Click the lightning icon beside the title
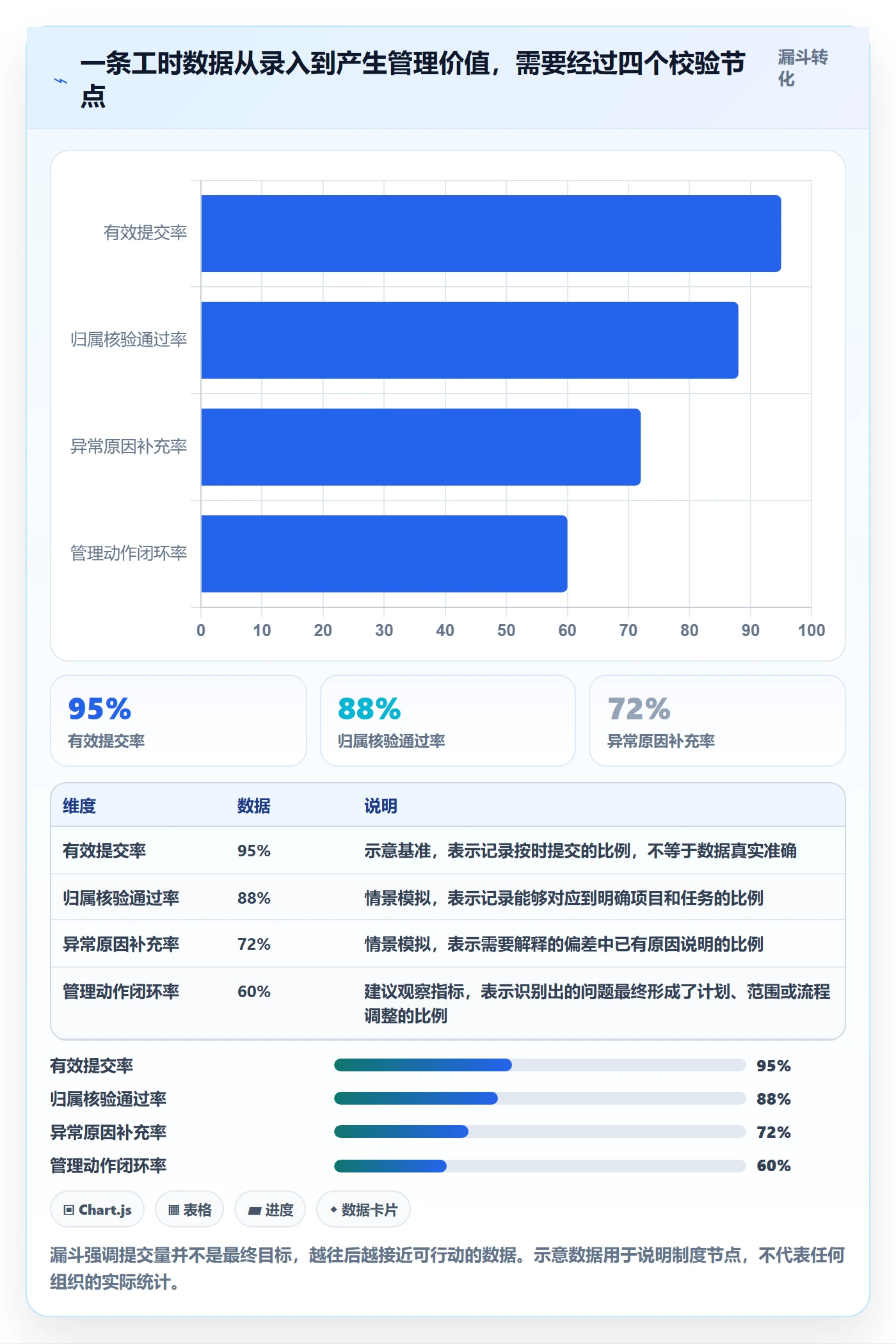Image resolution: width=896 pixels, height=1344 pixels. [61, 81]
